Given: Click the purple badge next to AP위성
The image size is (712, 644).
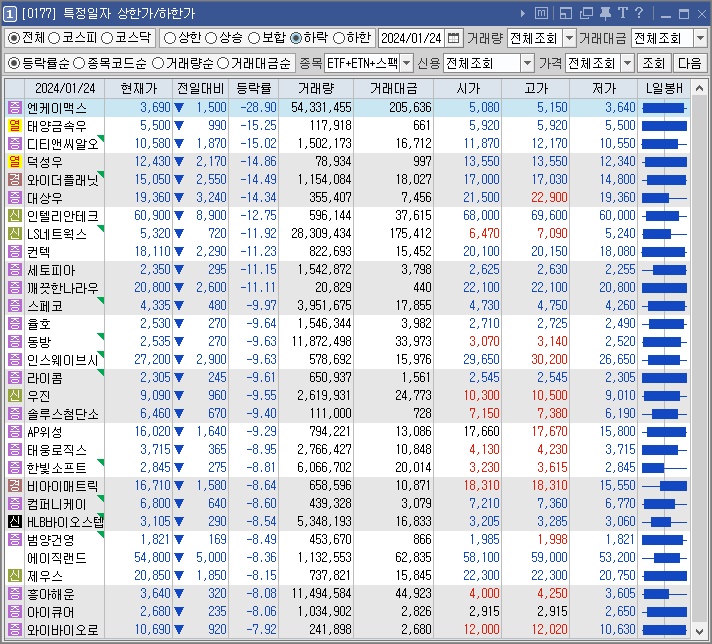Looking at the screenshot, I should coord(15,431).
